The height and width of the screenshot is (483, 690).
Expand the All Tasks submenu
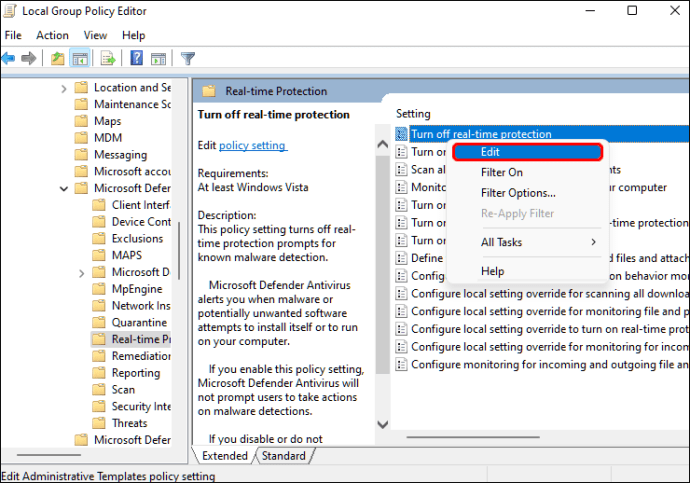(538, 242)
